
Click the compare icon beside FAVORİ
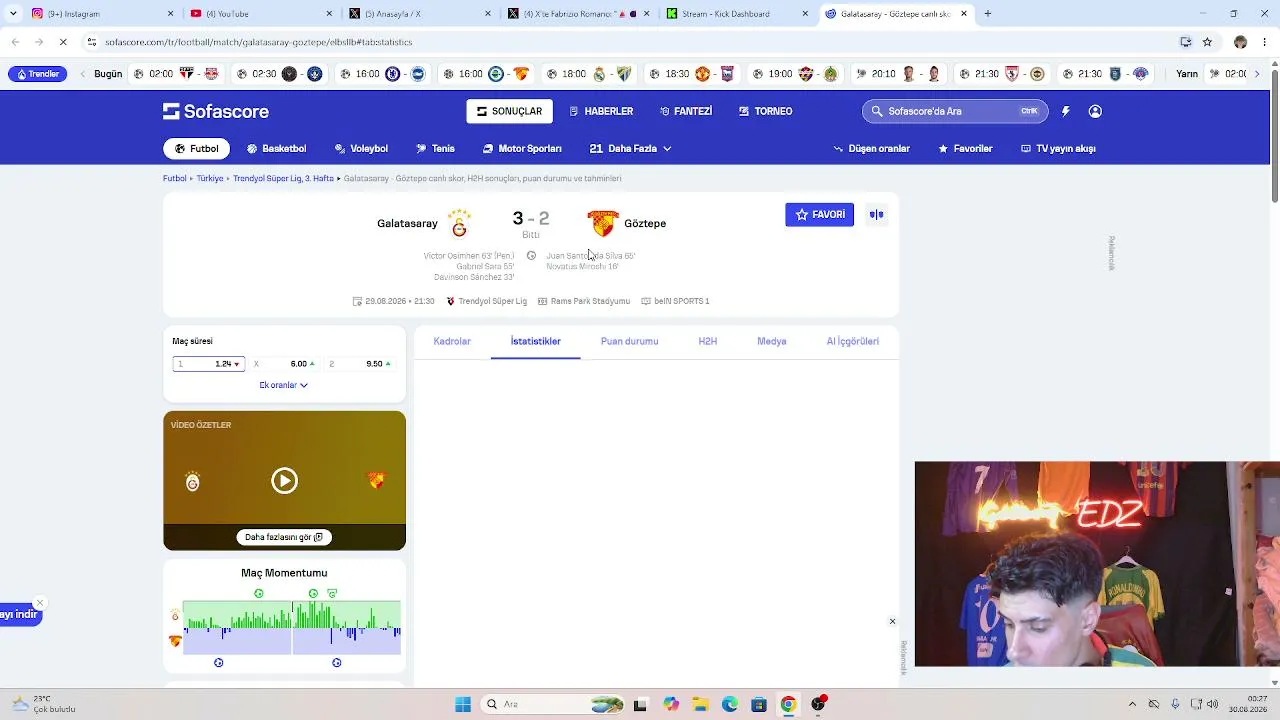point(877,214)
